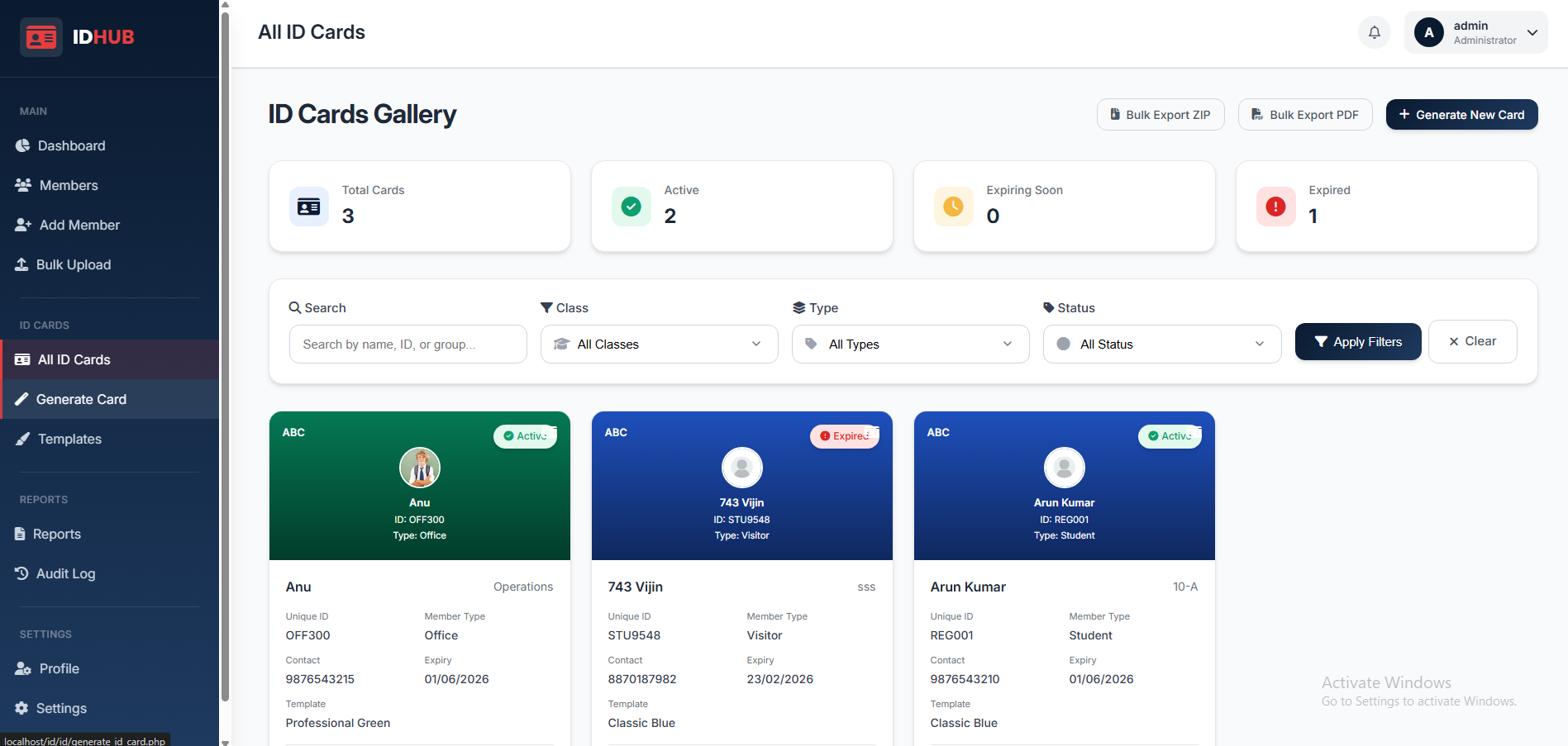Select Bulk Upload in sidebar
1568x746 pixels.
click(73, 264)
